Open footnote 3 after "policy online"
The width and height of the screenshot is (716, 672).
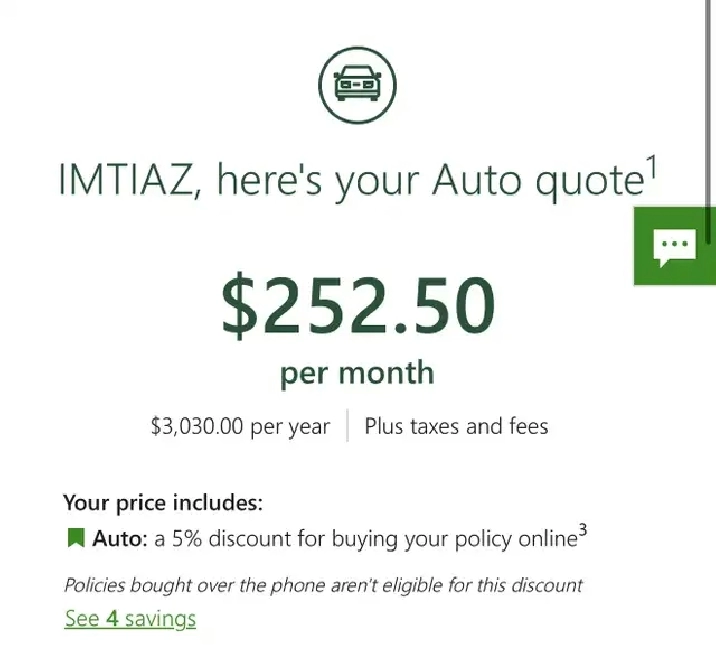(x=583, y=531)
